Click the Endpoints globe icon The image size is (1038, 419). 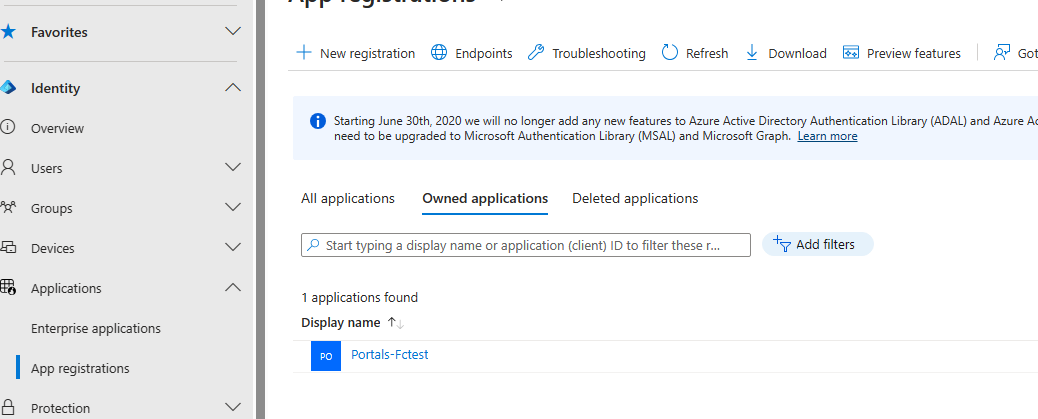point(439,53)
